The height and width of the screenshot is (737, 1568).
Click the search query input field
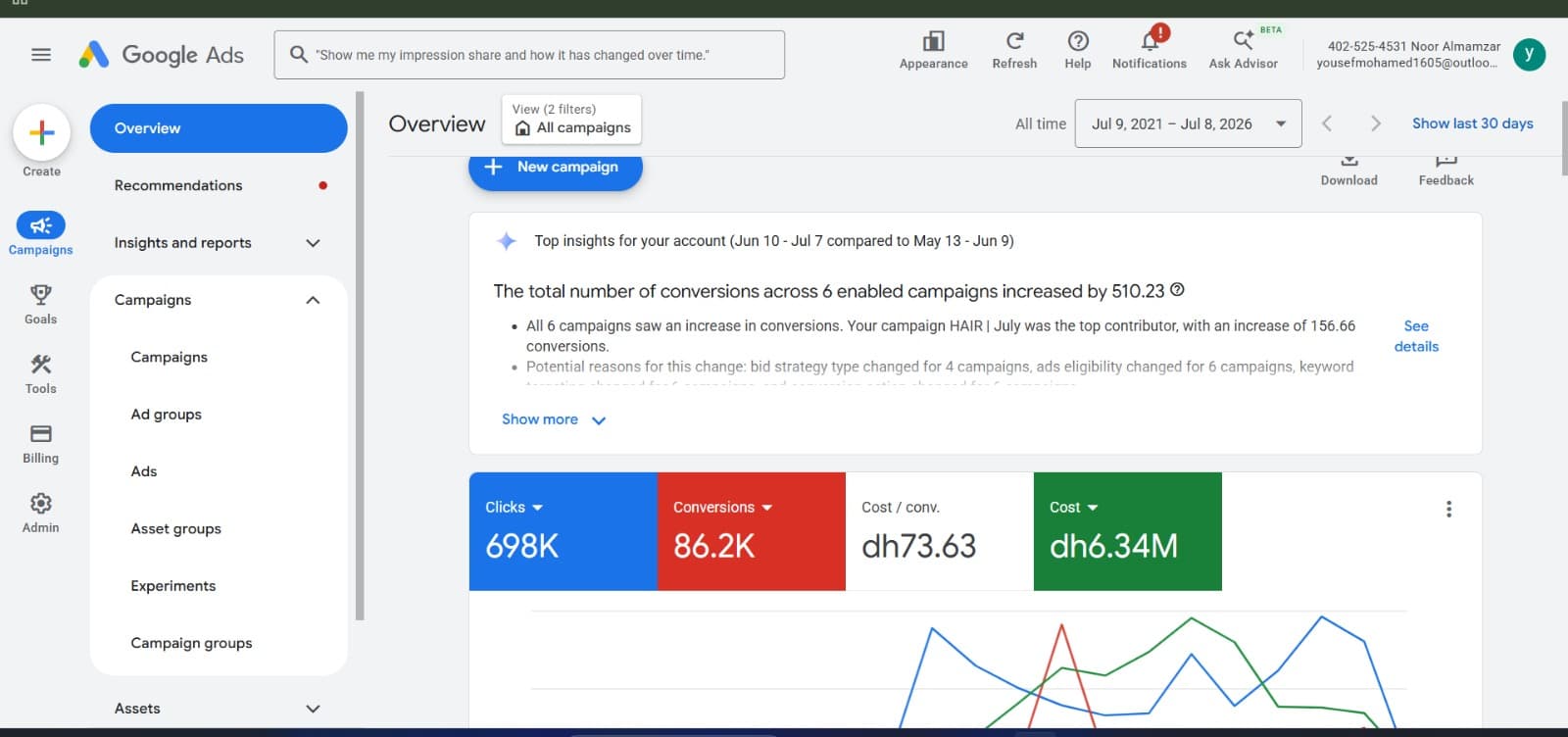click(529, 55)
